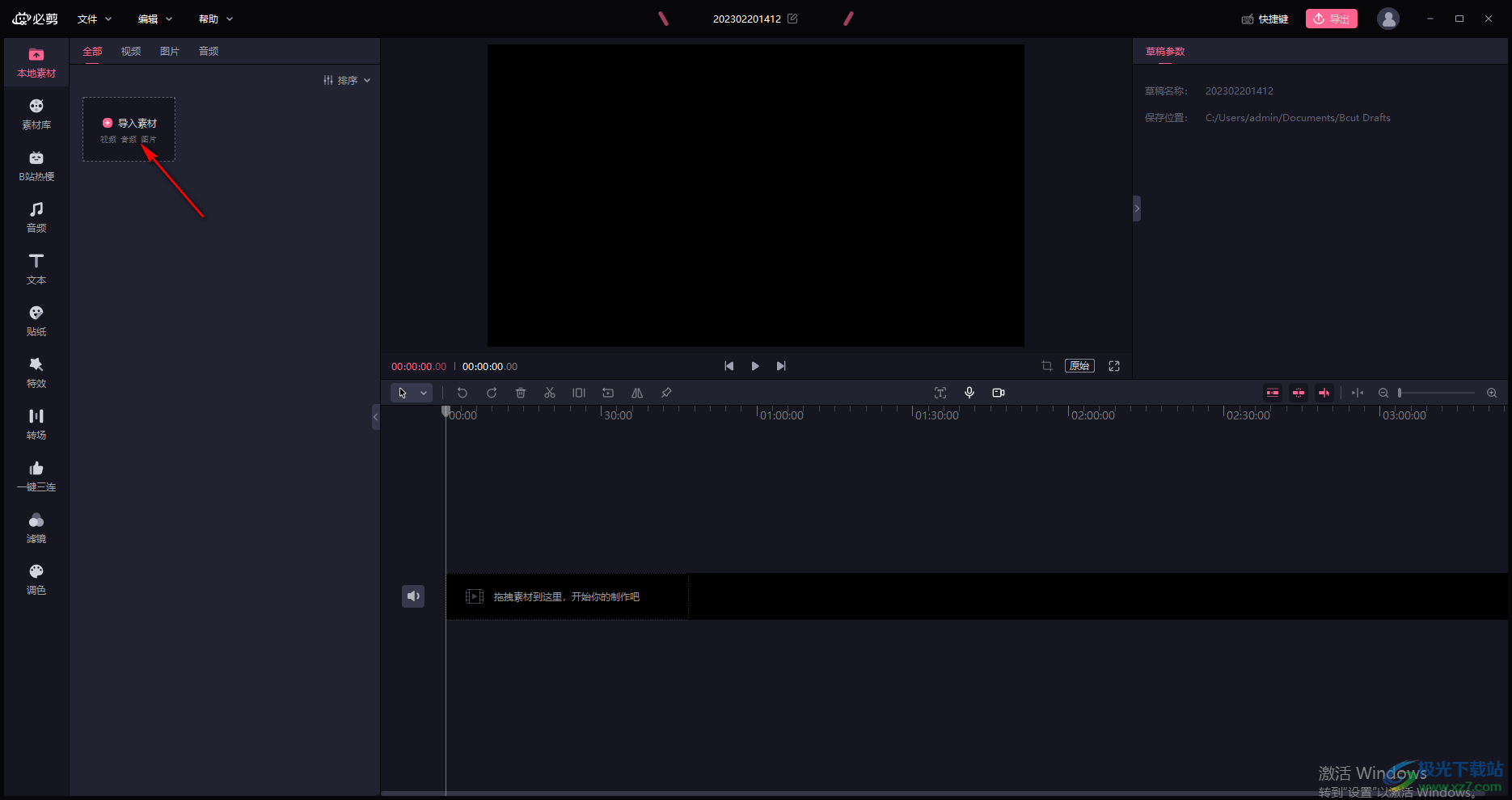Open the 调色 color grading panel

[x=36, y=580]
